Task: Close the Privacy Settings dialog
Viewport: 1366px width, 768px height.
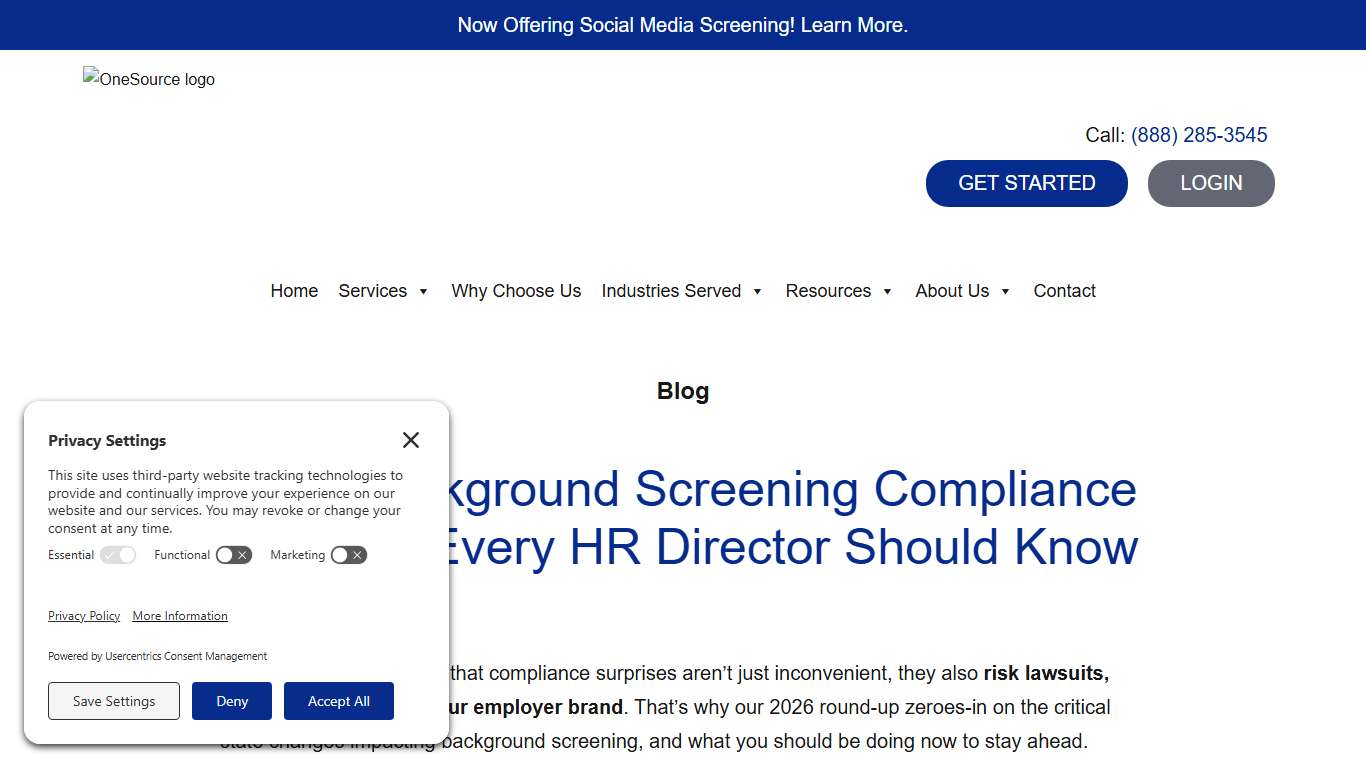Action: pos(410,440)
